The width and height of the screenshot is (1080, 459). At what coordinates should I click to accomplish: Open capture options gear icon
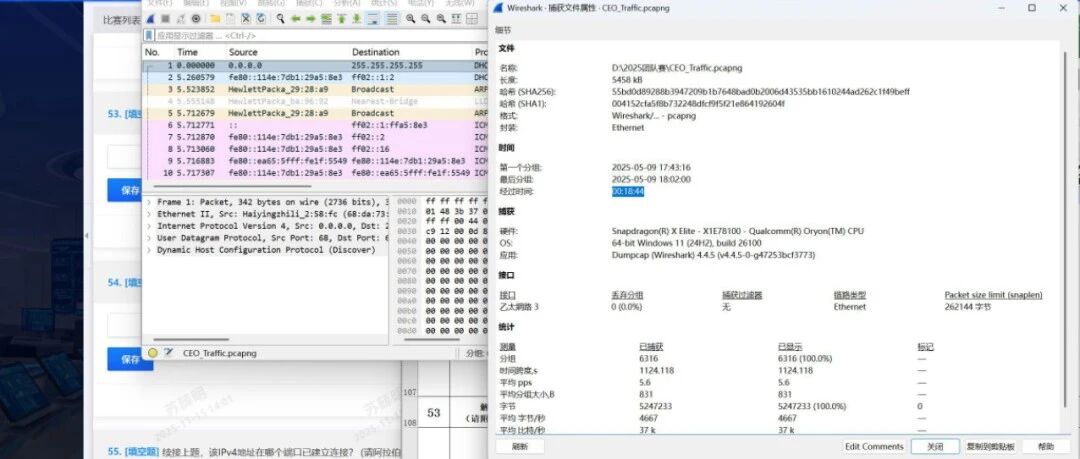click(x=196, y=19)
